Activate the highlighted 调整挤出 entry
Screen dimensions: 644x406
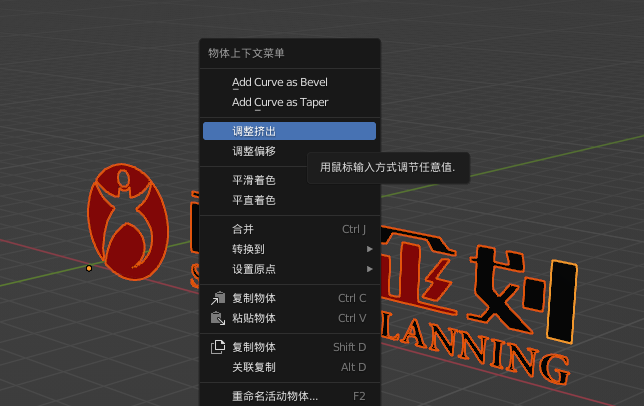tap(289, 131)
